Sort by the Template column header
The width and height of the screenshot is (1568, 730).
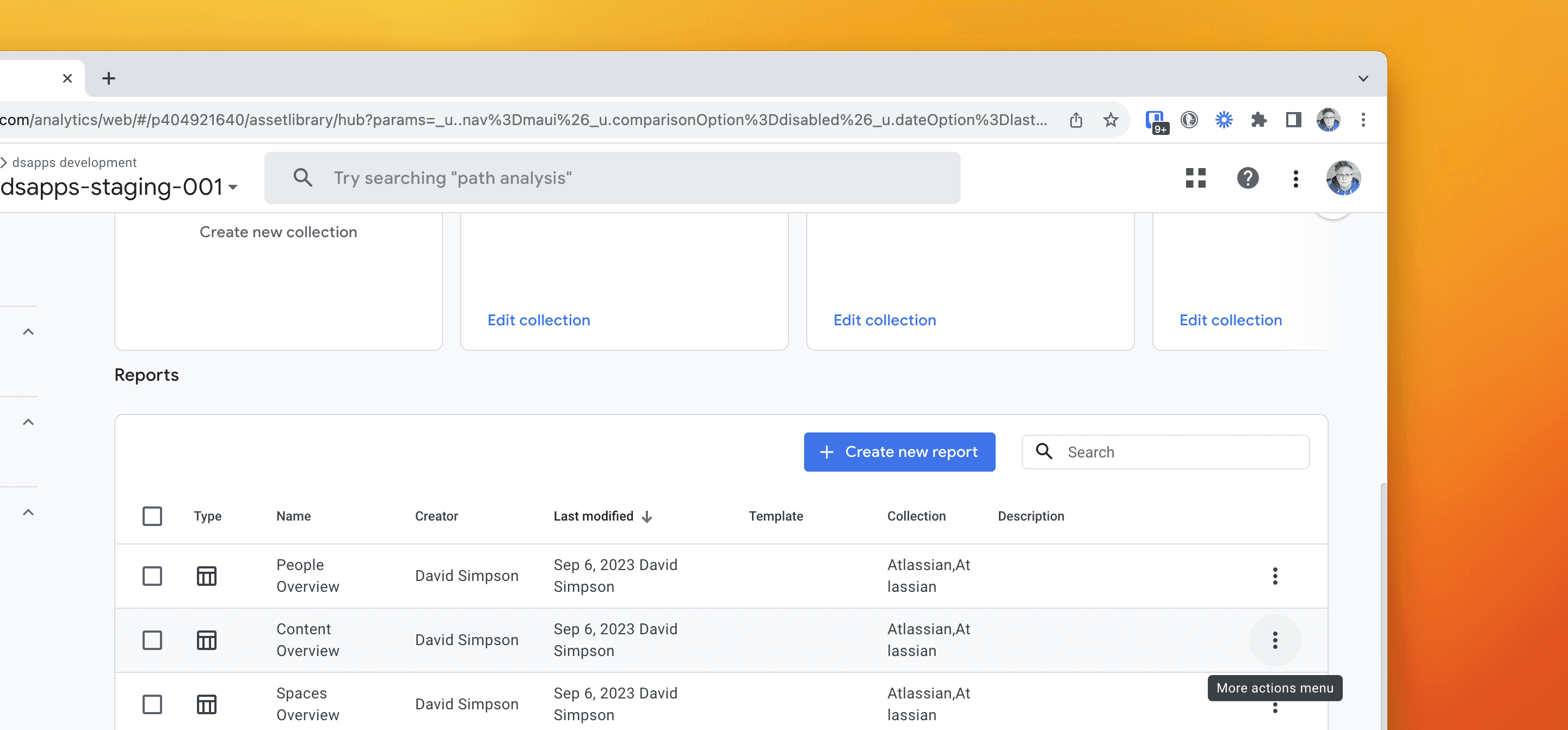point(775,516)
